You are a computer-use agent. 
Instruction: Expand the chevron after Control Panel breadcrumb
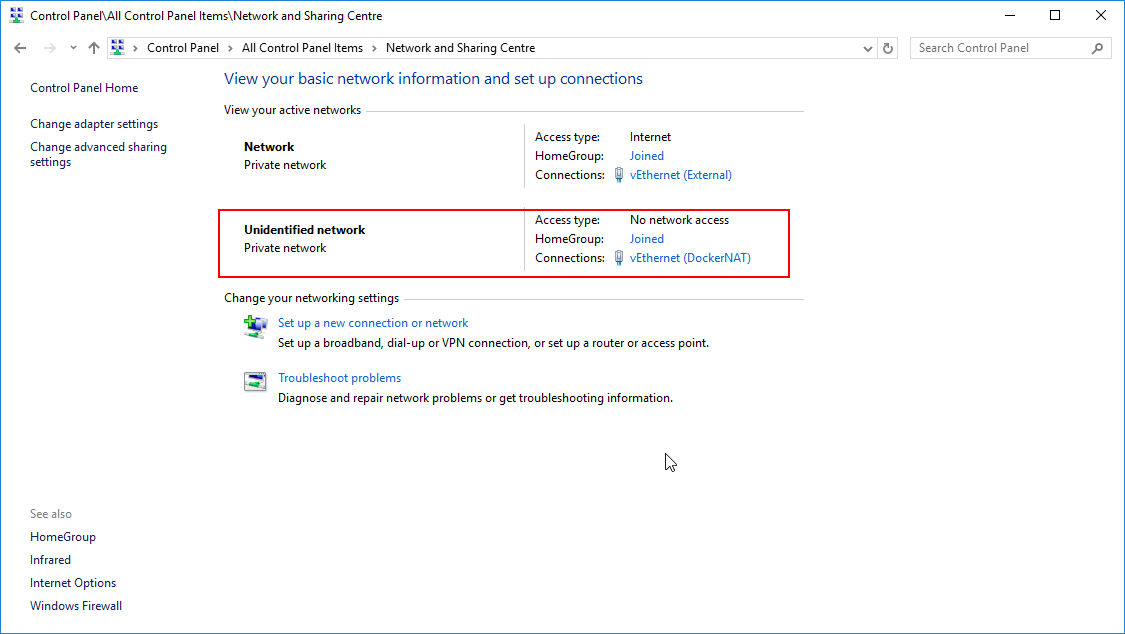click(x=230, y=48)
